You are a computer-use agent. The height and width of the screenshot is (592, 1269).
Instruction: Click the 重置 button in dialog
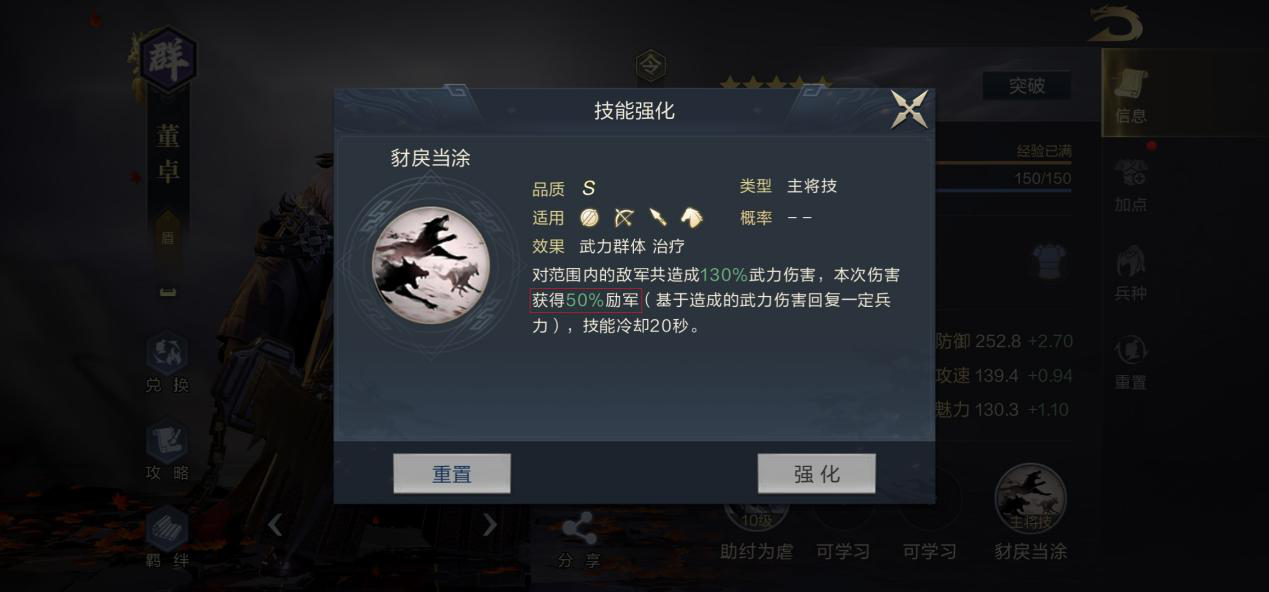(x=452, y=474)
